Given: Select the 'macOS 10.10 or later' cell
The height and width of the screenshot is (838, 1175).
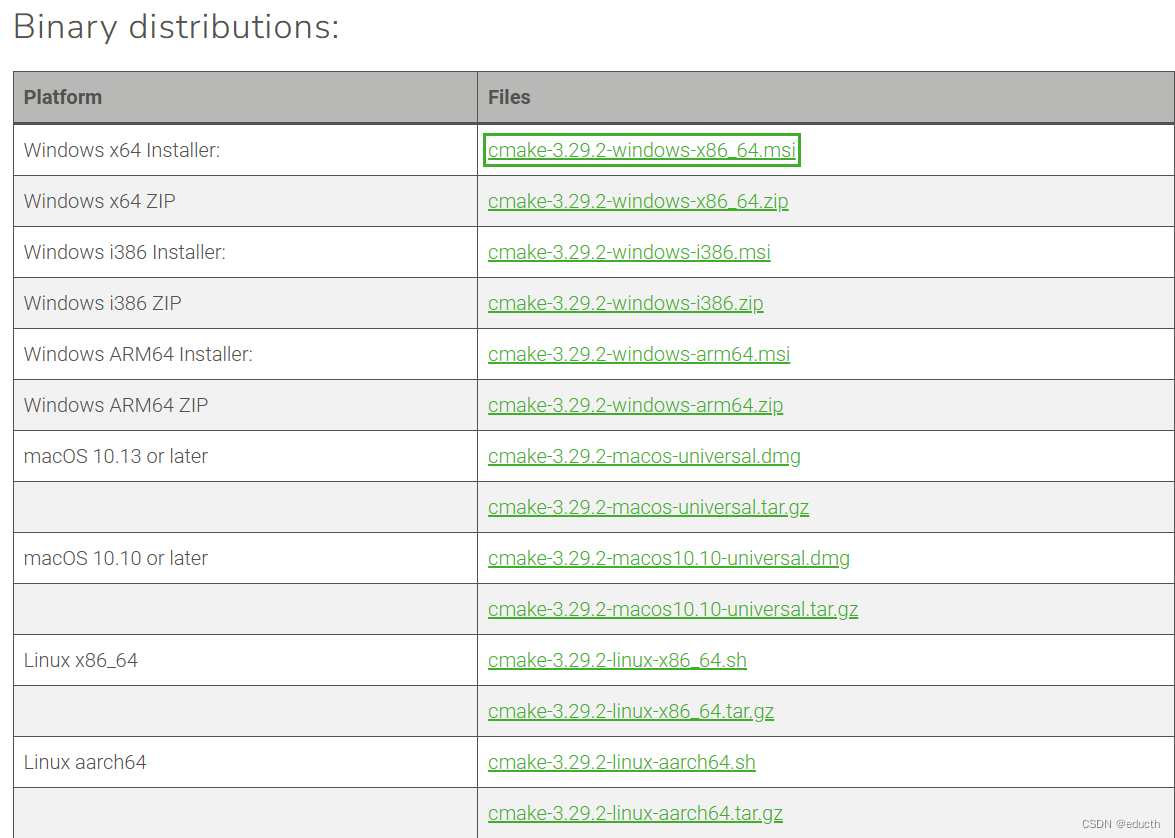Looking at the screenshot, I should coord(245,558).
